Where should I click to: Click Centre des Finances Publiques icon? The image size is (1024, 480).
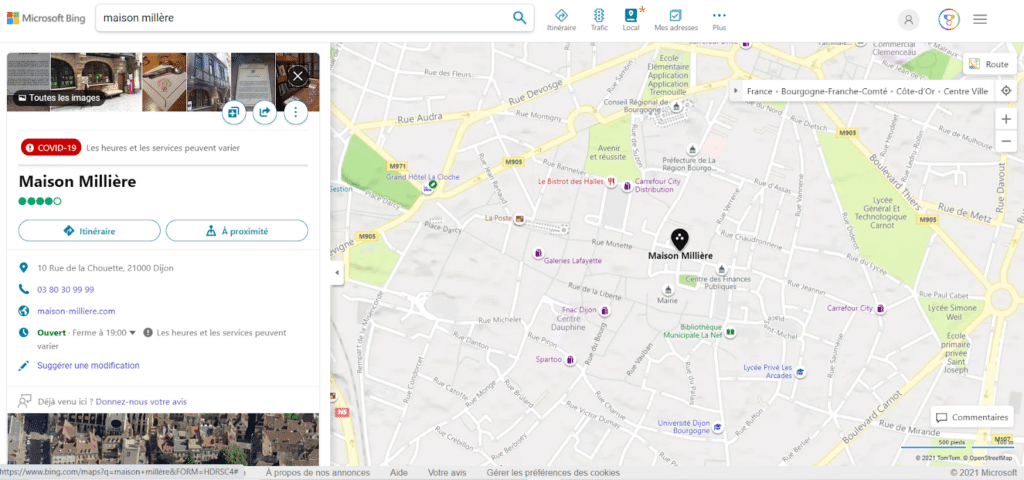(722, 269)
